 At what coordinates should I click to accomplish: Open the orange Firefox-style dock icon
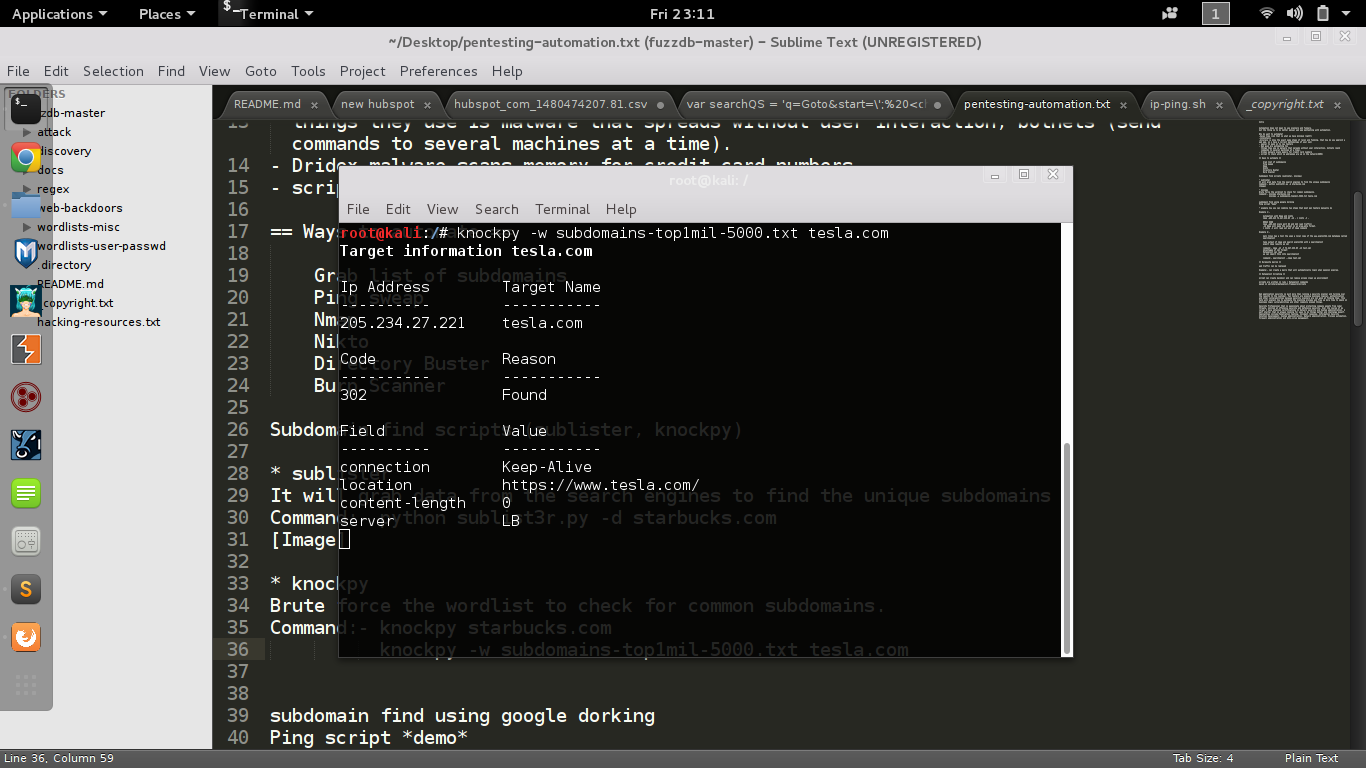(26, 637)
